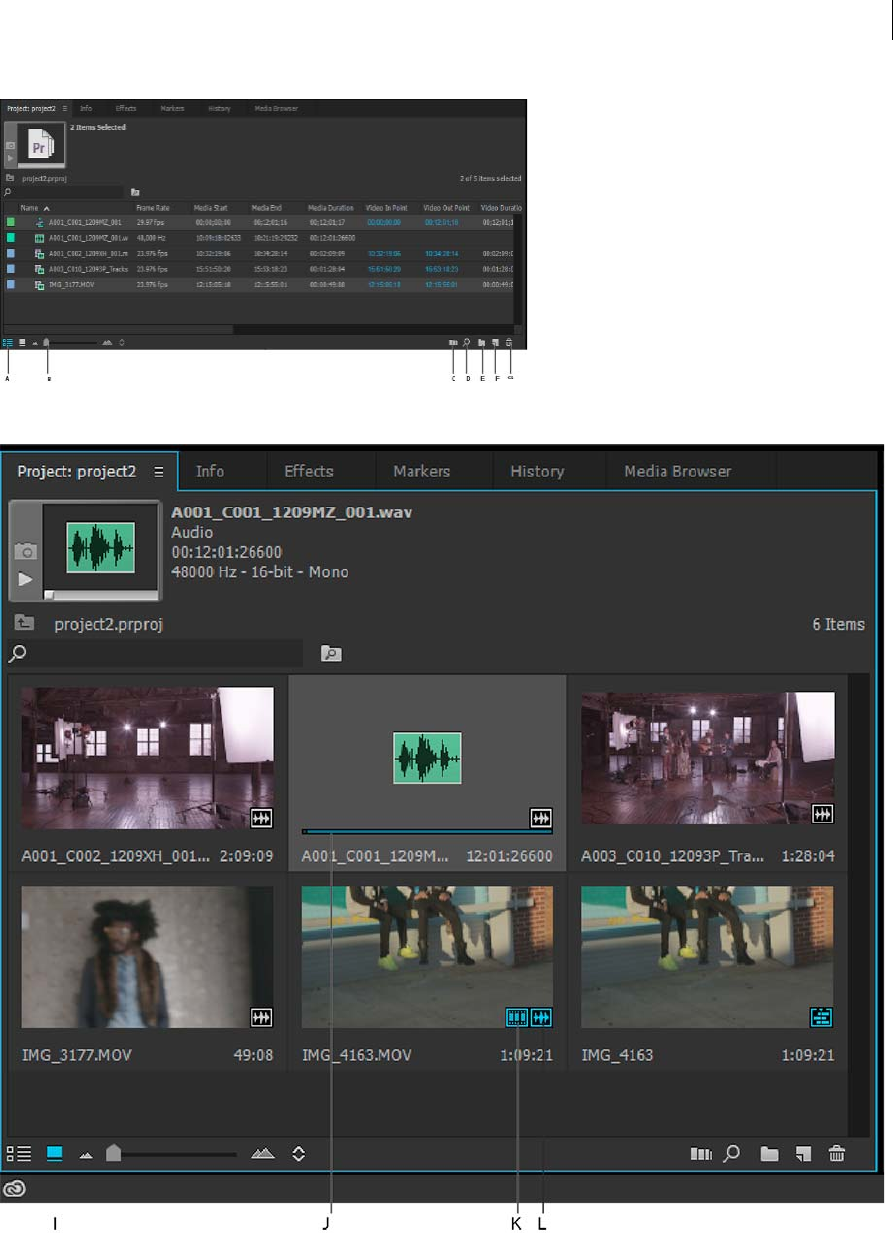Open panel menu beside large Project: project2 tab
The width and height of the screenshot is (893, 1233).
(158, 471)
